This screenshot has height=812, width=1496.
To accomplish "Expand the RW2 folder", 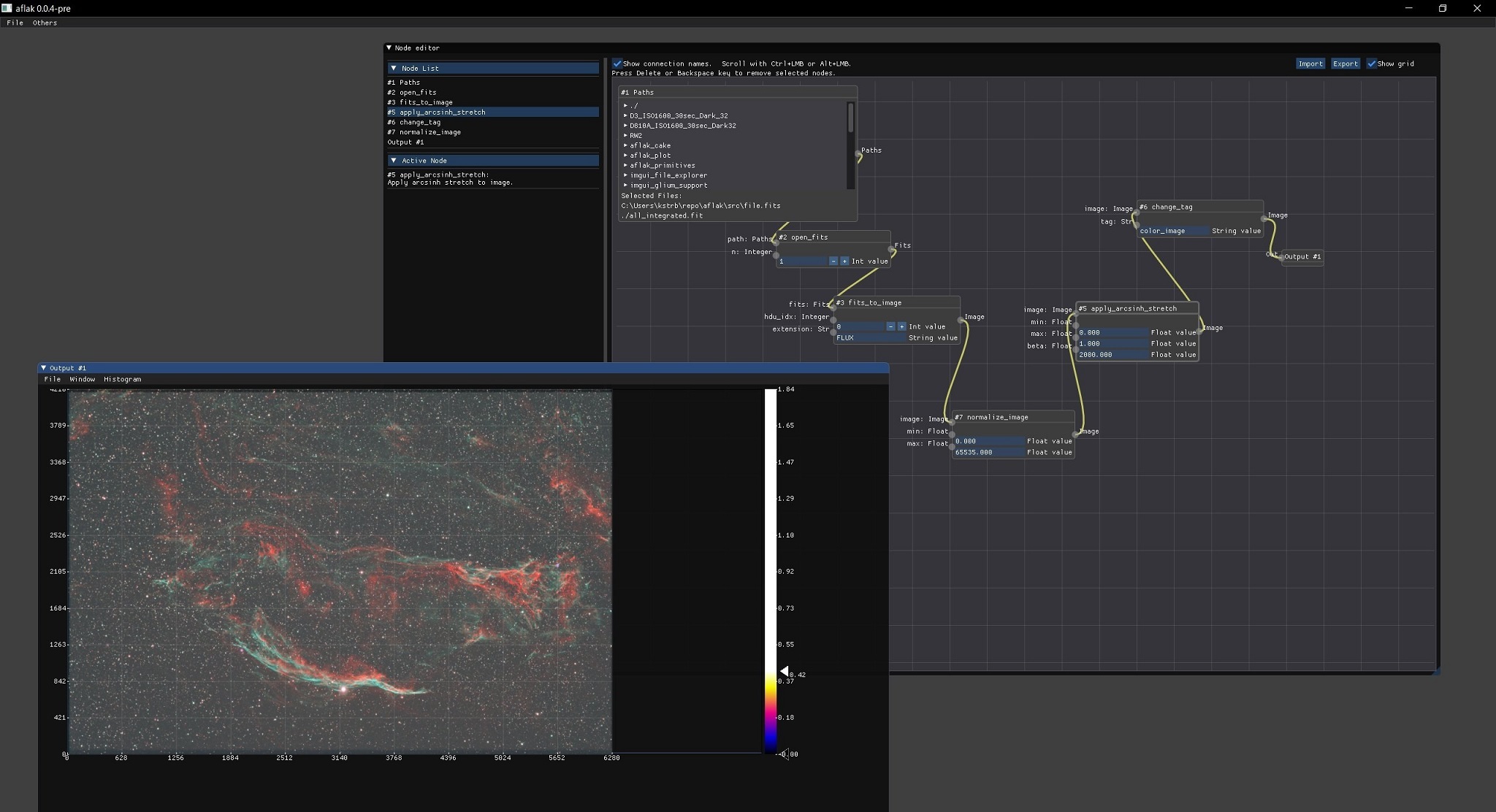I will coord(625,136).
